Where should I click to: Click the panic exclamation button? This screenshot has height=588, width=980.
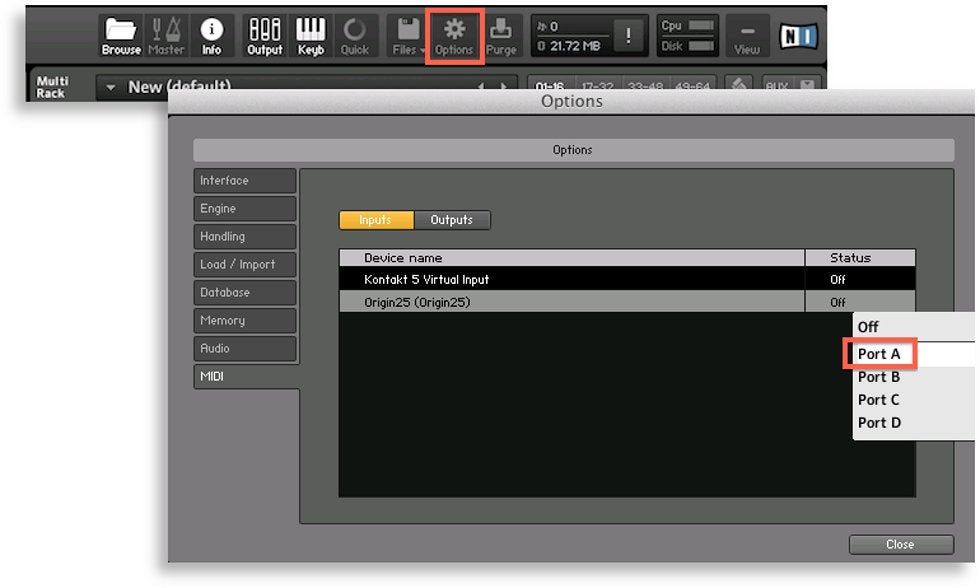tap(628, 36)
